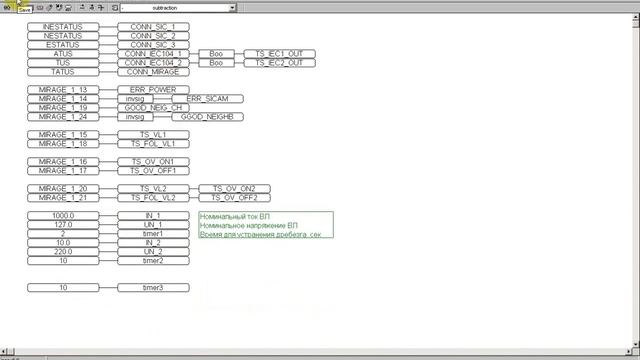This screenshot has width=640, height=360.
Task: Select the TS_VL2 block
Action: click(x=153, y=189)
